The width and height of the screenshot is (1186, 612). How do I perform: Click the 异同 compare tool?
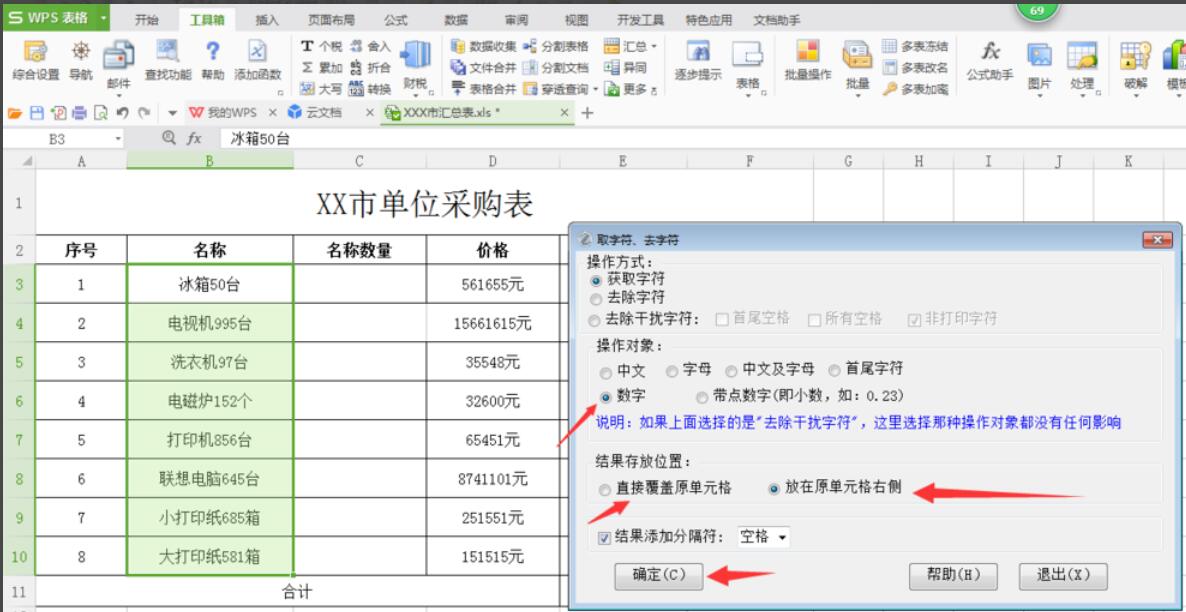626,68
